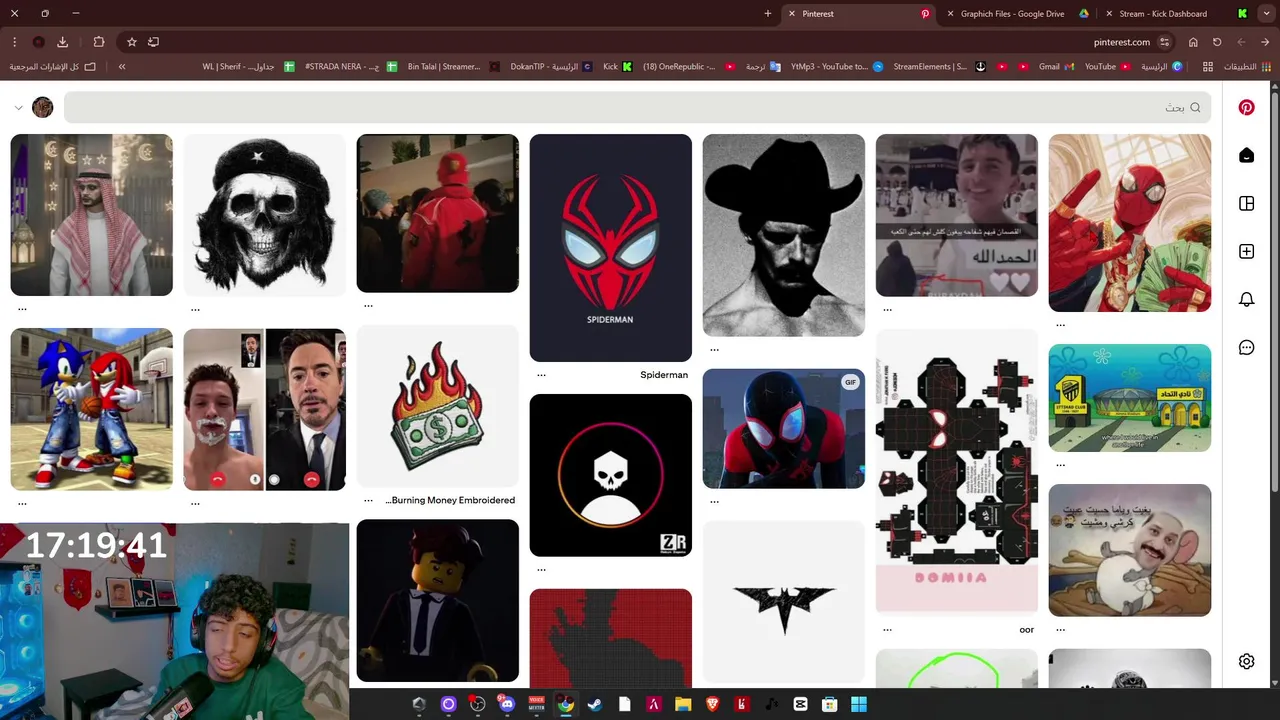This screenshot has width=1280, height=720.
Task: Open CapCut from the taskbar
Action: [800, 704]
